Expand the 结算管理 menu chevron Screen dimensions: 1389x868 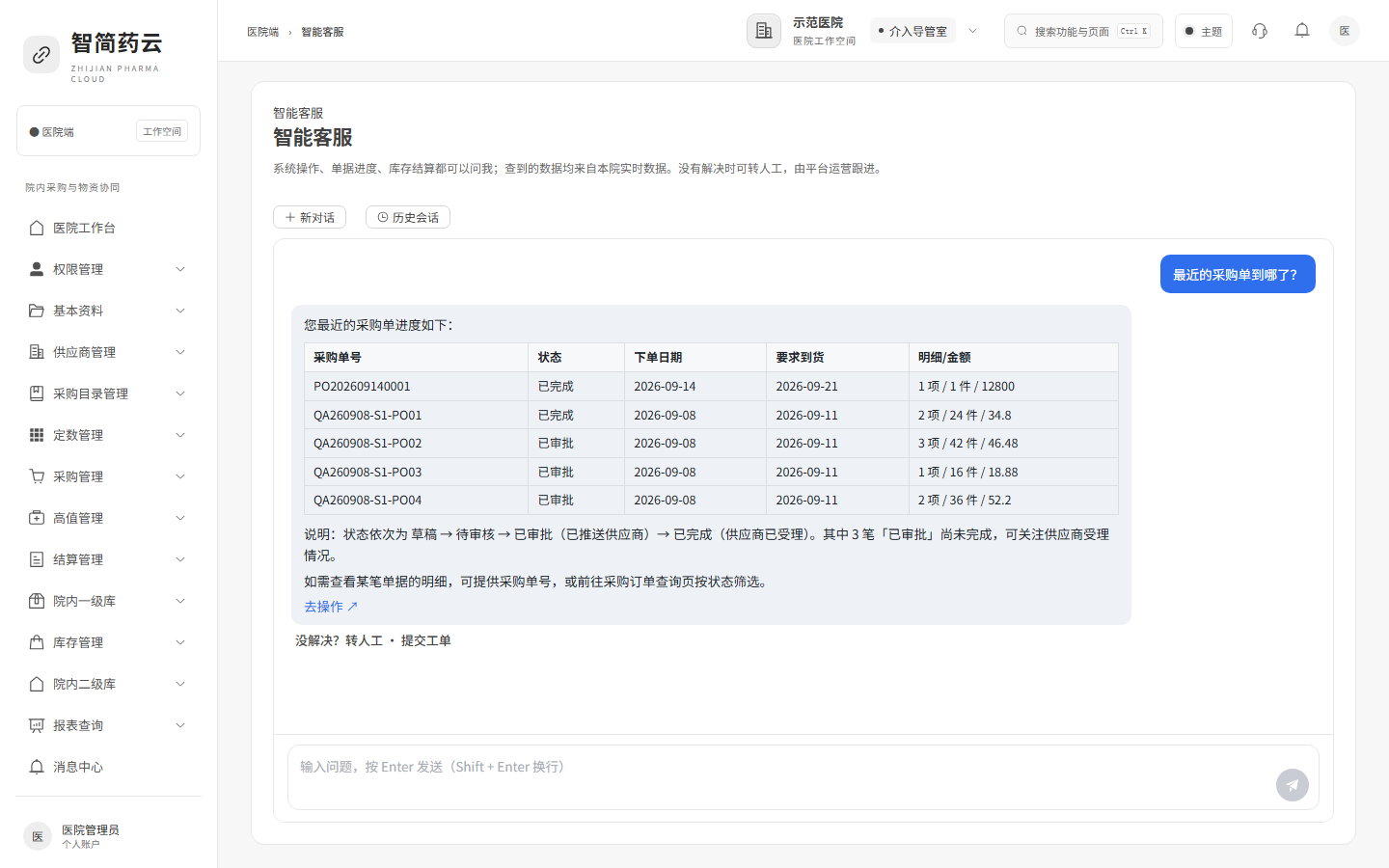[x=180, y=559]
